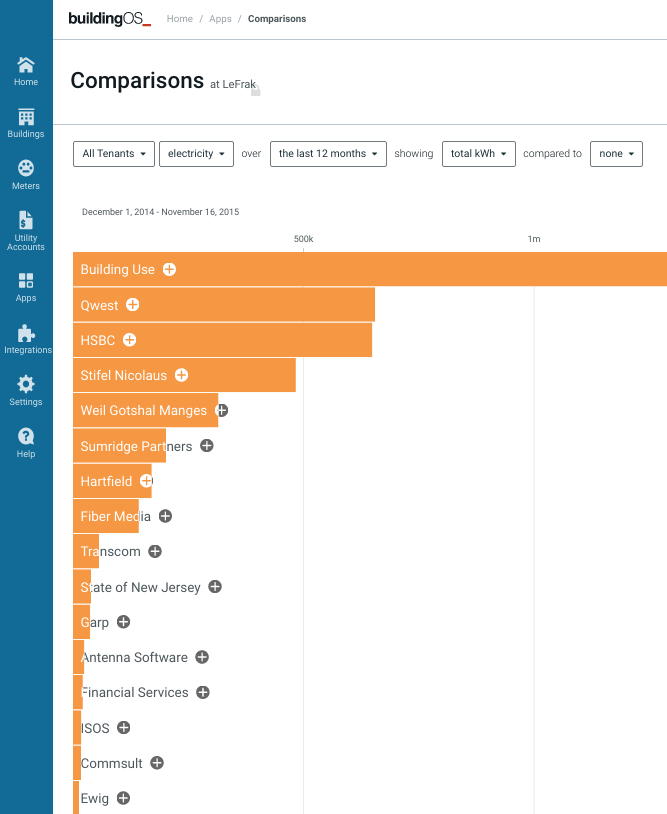
Task: Expand the State of New Jersey plus icon
Action: click(x=215, y=587)
